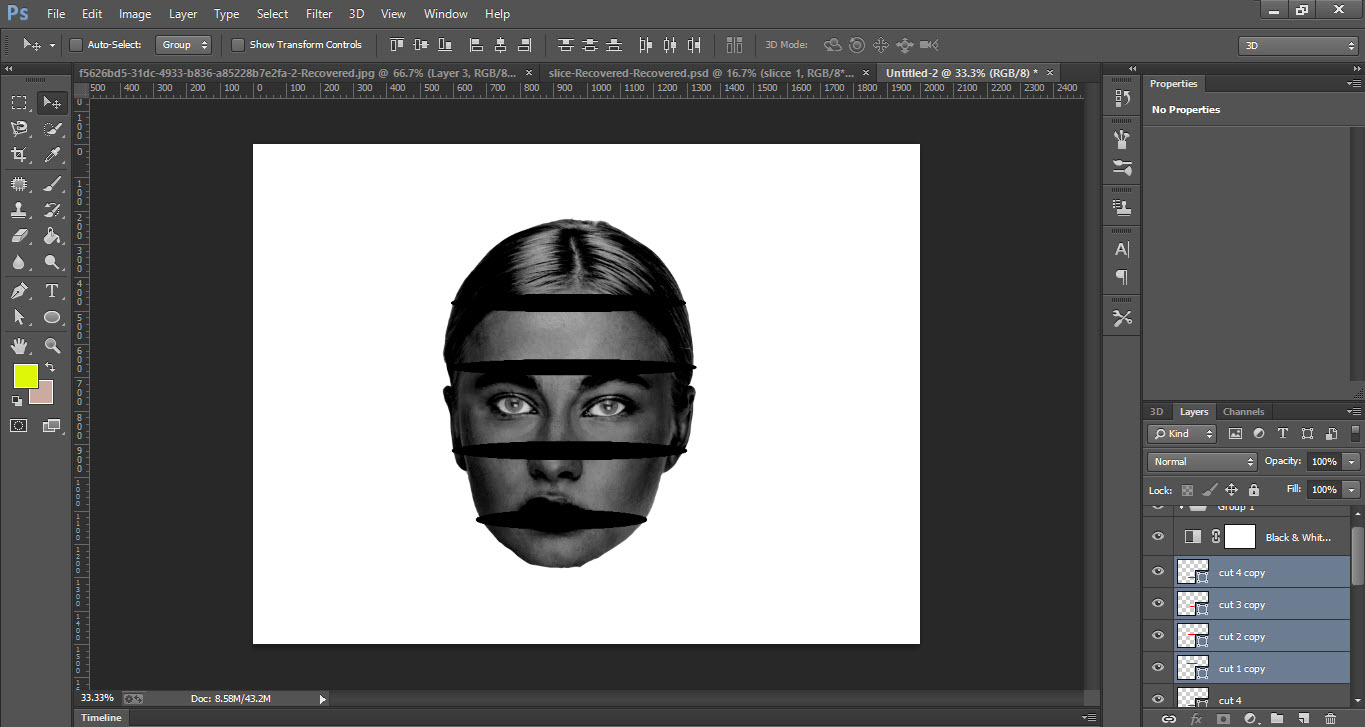
Task: Click the Align Left Edges icon
Action: pyautogui.click(x=475, y=45)
